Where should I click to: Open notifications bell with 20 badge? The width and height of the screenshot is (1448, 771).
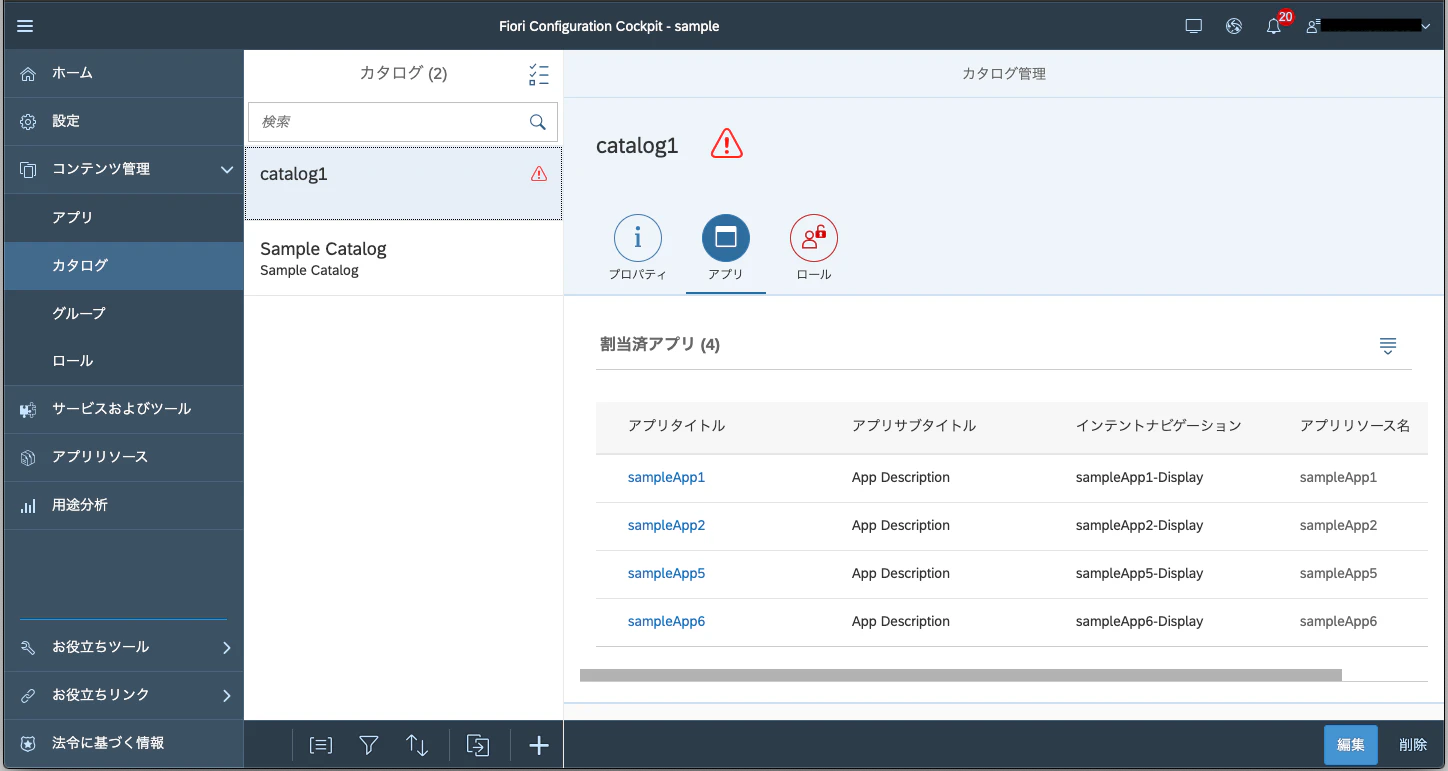(1275, 25)
